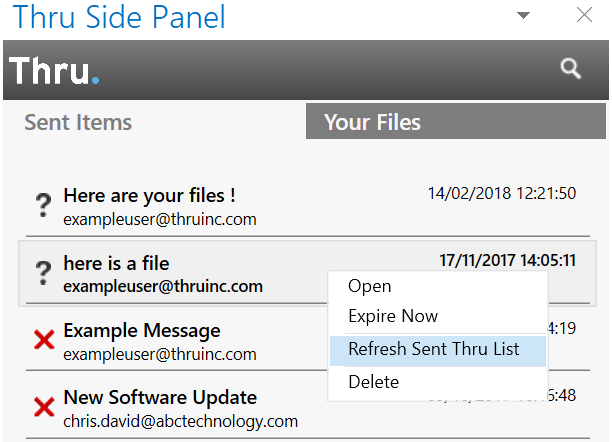Select the New Software Update message
This screenshot has width=612, height=442.
pyautogui.click(x=160, y=397)
